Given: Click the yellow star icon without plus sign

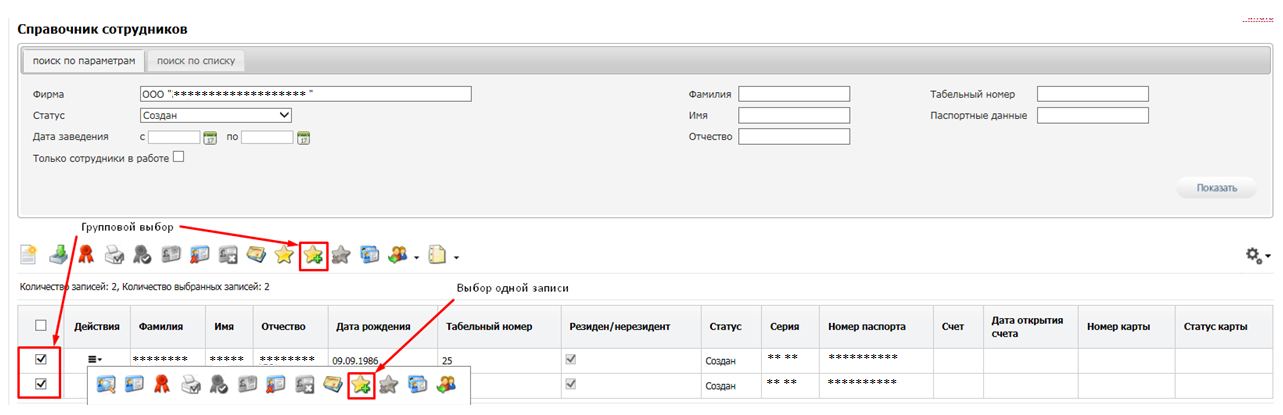Looking at the screenshot, I should click(284, 254).
